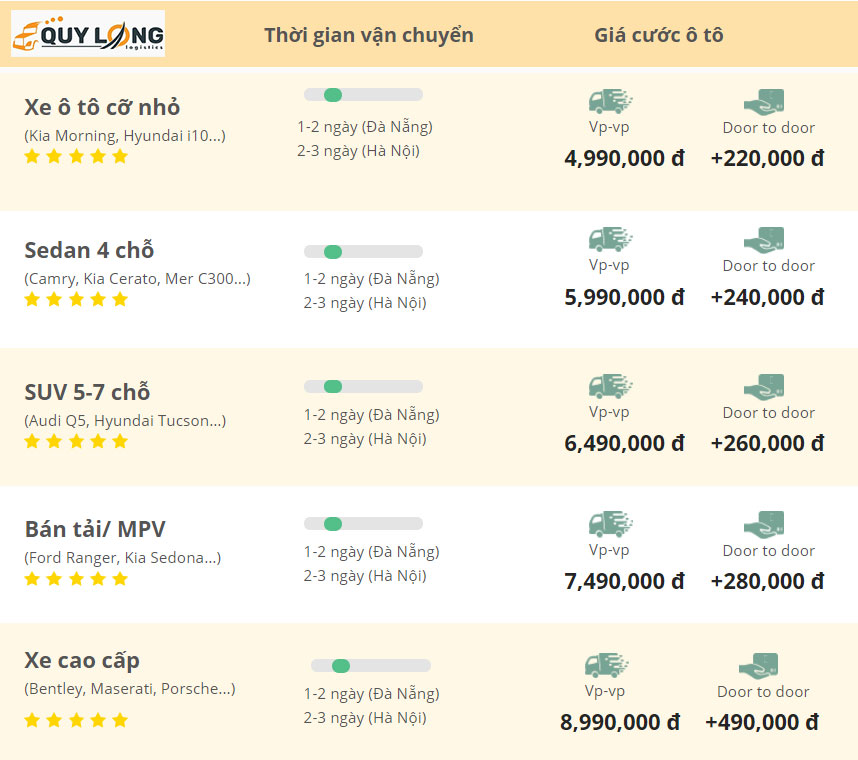858x760 pixels.
Task: Click the shipping time slider for Xe cao cấp
Action: 370,666
